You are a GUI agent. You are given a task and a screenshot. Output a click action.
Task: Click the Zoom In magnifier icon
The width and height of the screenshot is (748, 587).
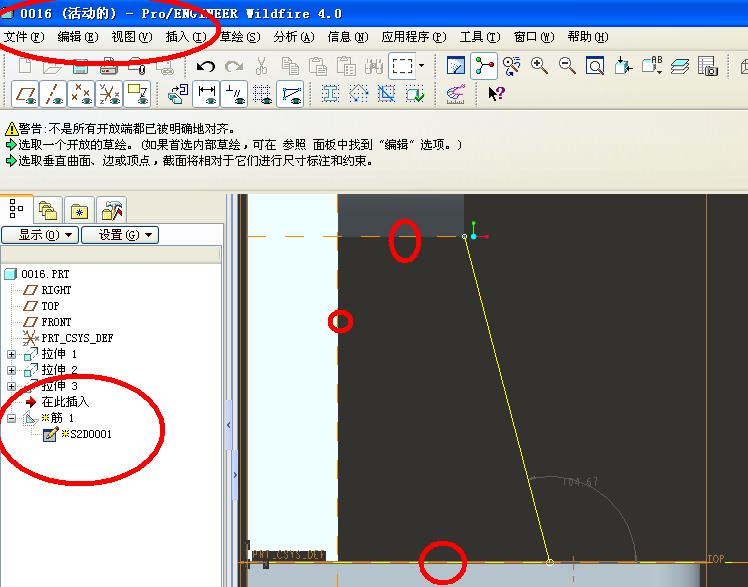pos(539,66)
